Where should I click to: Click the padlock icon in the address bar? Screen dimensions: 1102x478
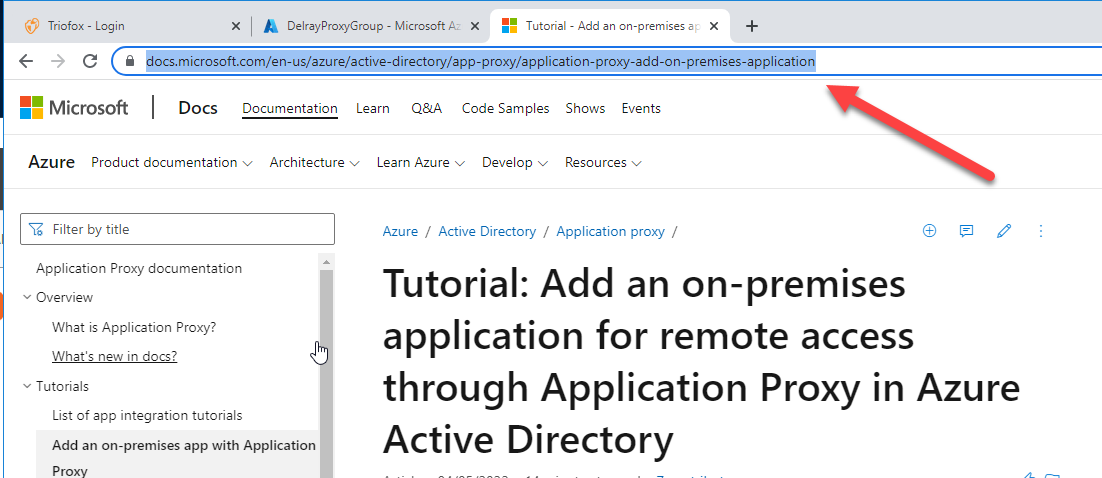pyautogui.click(x=129, y=61)
